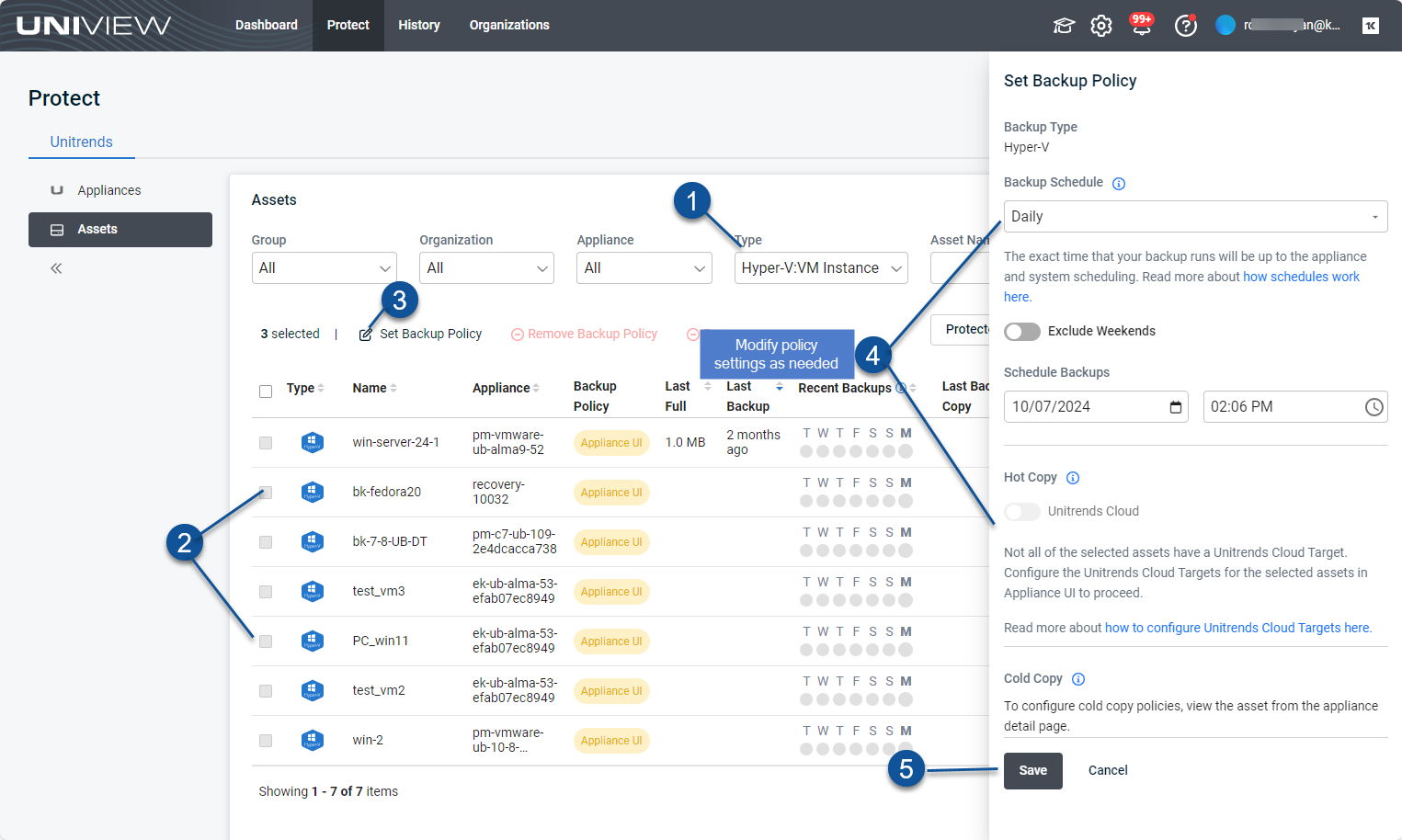The height and width of the screenshot is (840, 1402).
Task: Open clock time picker icon
Action: (1374, 407)
